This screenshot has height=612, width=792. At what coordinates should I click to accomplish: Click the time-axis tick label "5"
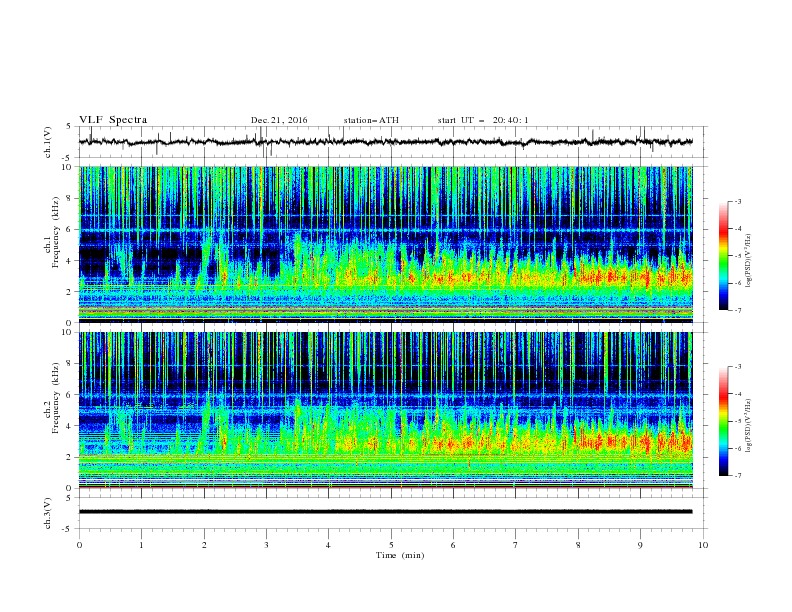pos(391,545)
